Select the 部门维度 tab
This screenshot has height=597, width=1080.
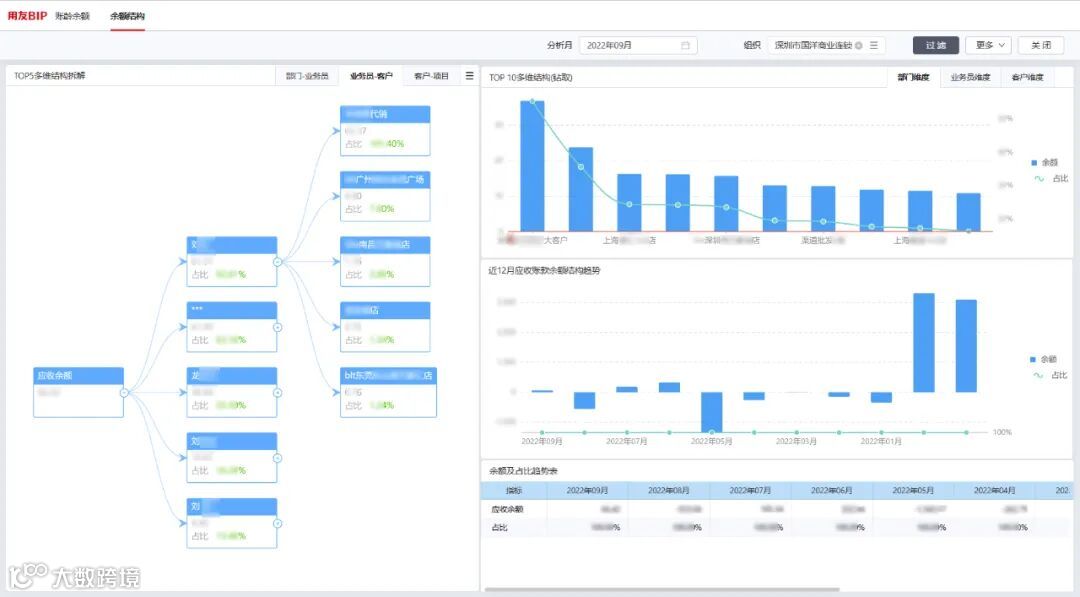click(x=913, y=77)
